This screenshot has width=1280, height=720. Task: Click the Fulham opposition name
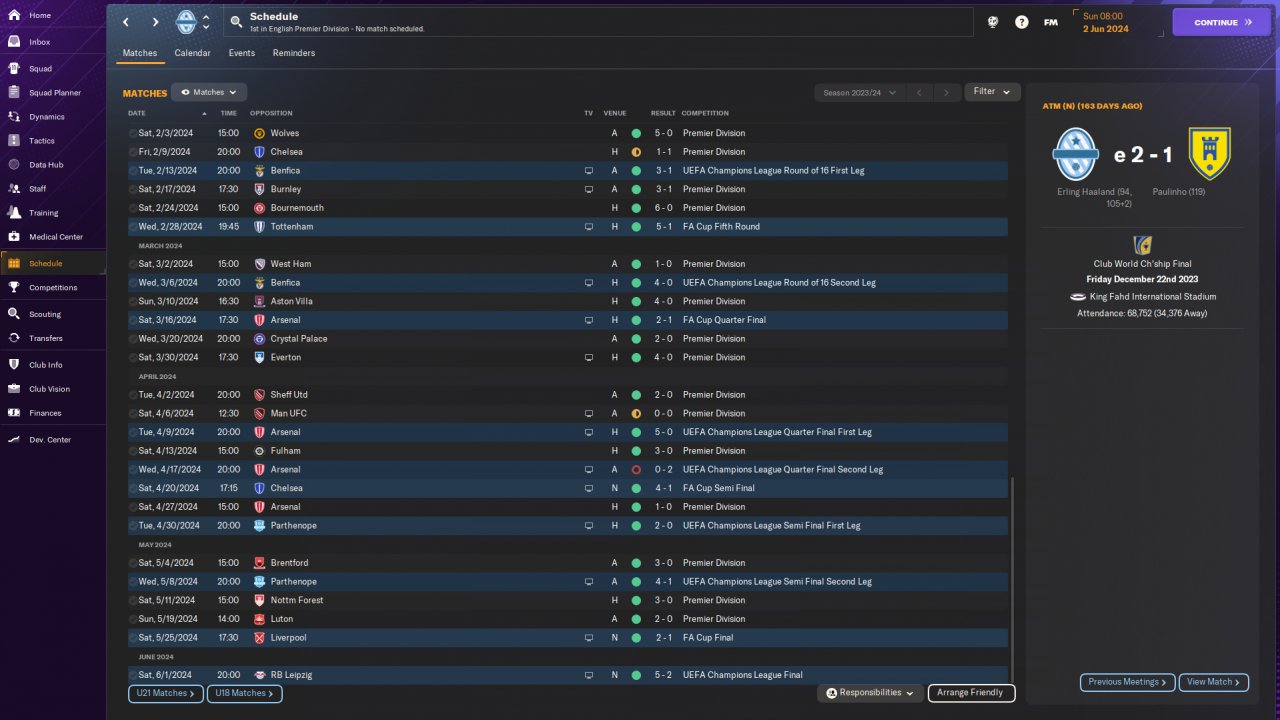(285, 451)
